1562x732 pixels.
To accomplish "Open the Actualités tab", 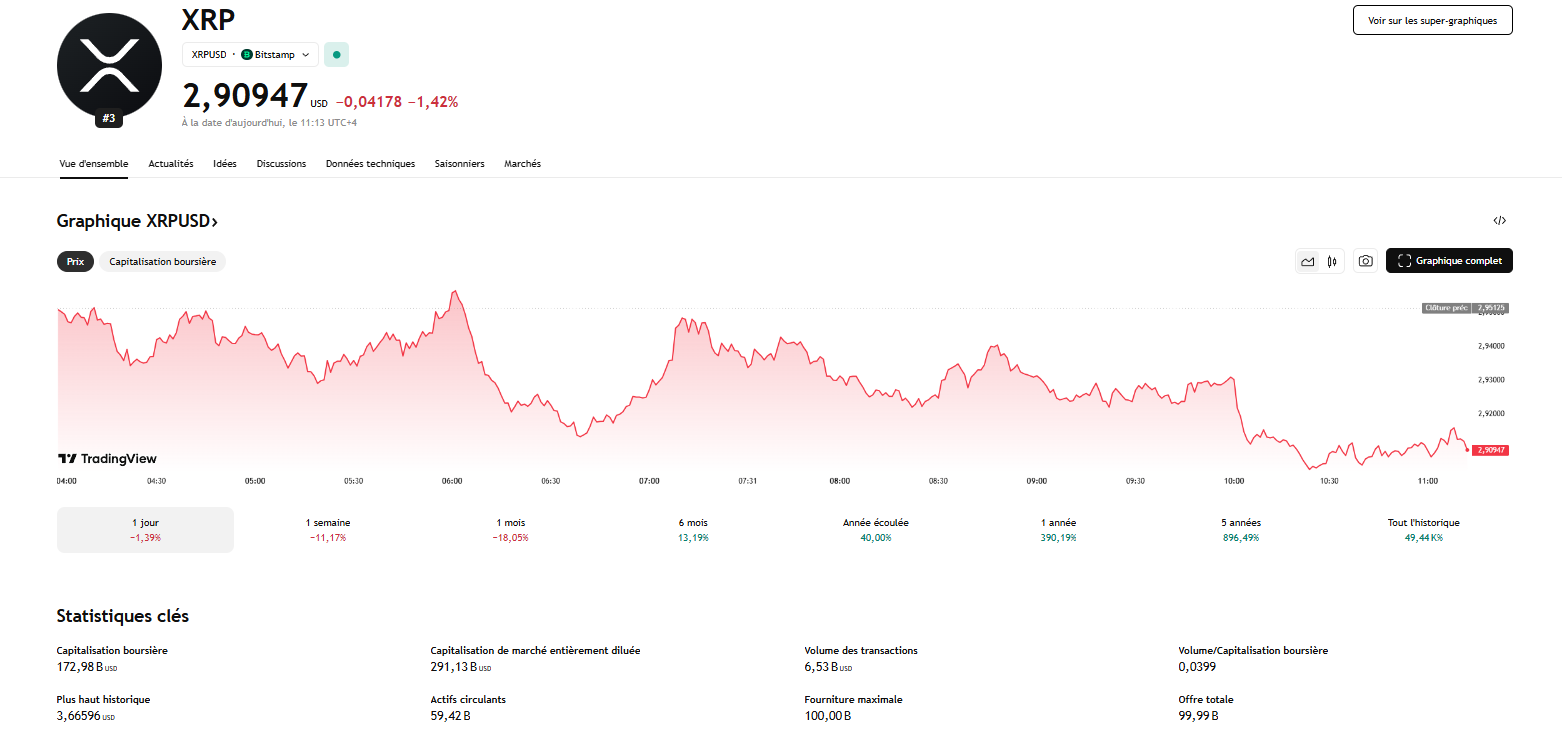I will (171, 164).
